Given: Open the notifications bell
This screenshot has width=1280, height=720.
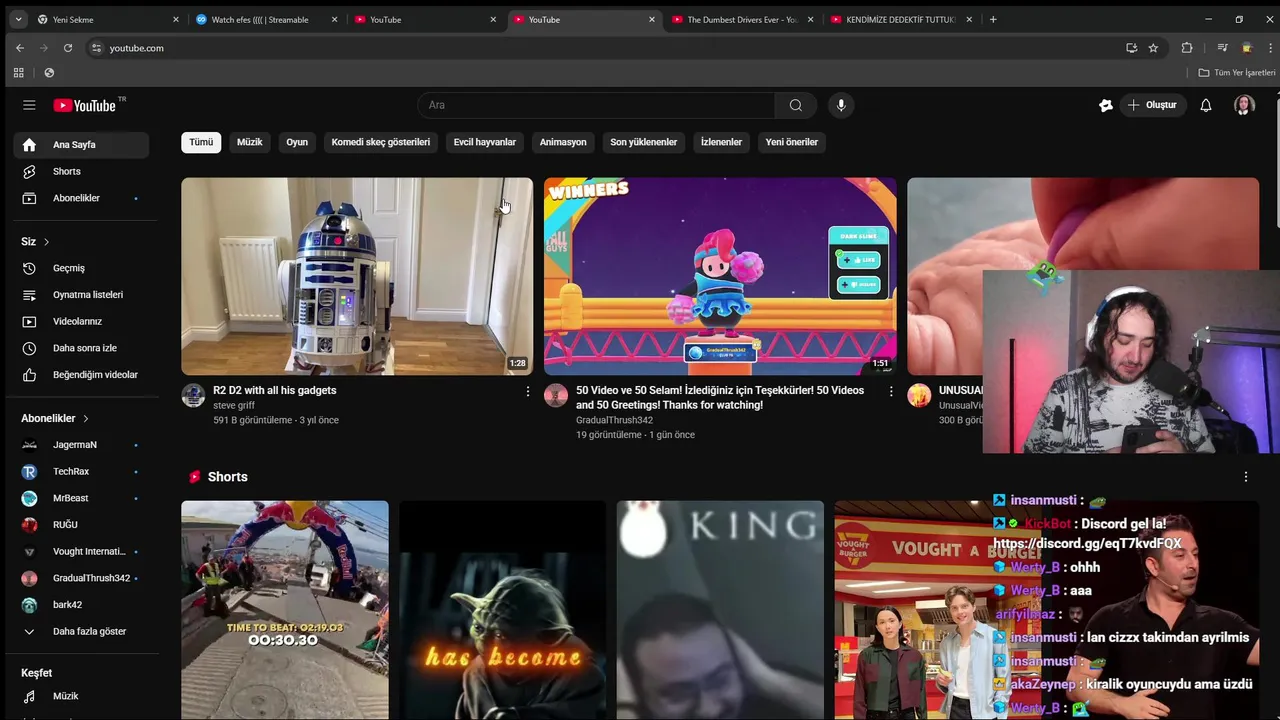Looking at the screenshot, I should point(1206,105).
